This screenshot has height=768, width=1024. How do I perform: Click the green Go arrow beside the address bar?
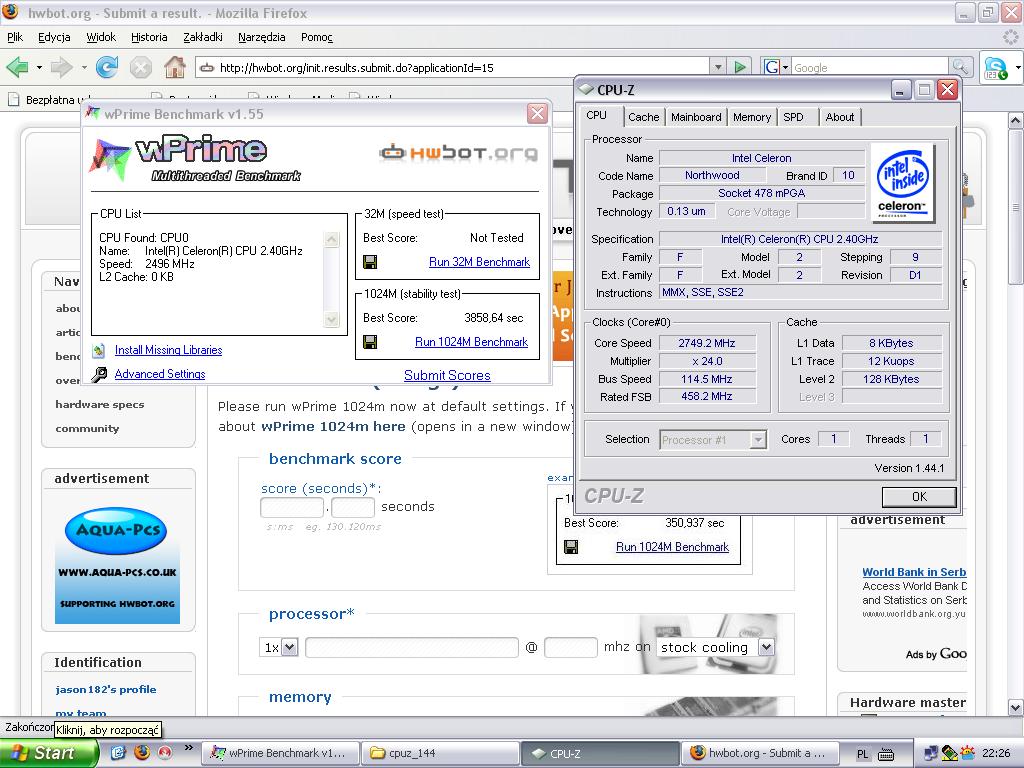coord(740,67)
